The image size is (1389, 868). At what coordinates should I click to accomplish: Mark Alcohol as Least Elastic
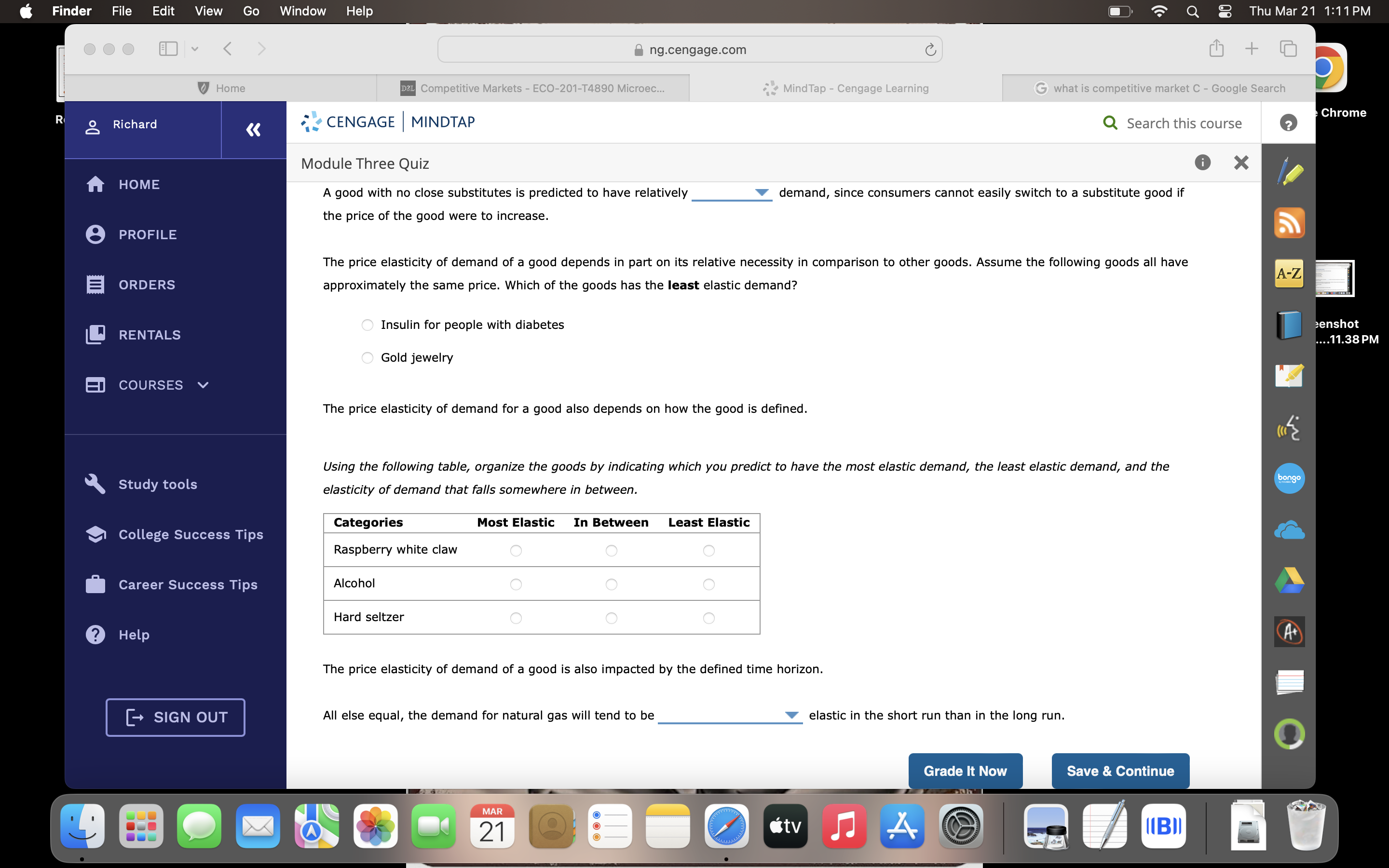pos(709,584)
